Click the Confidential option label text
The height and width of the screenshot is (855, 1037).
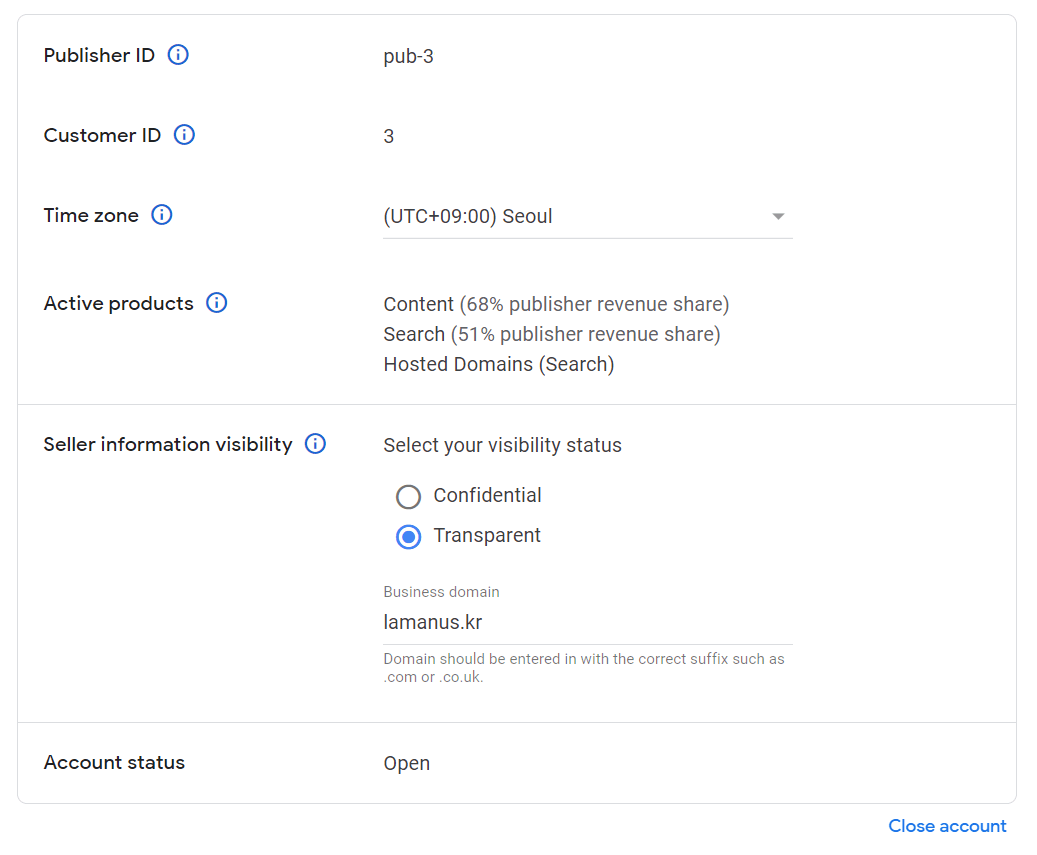click(x=487, y=495)
